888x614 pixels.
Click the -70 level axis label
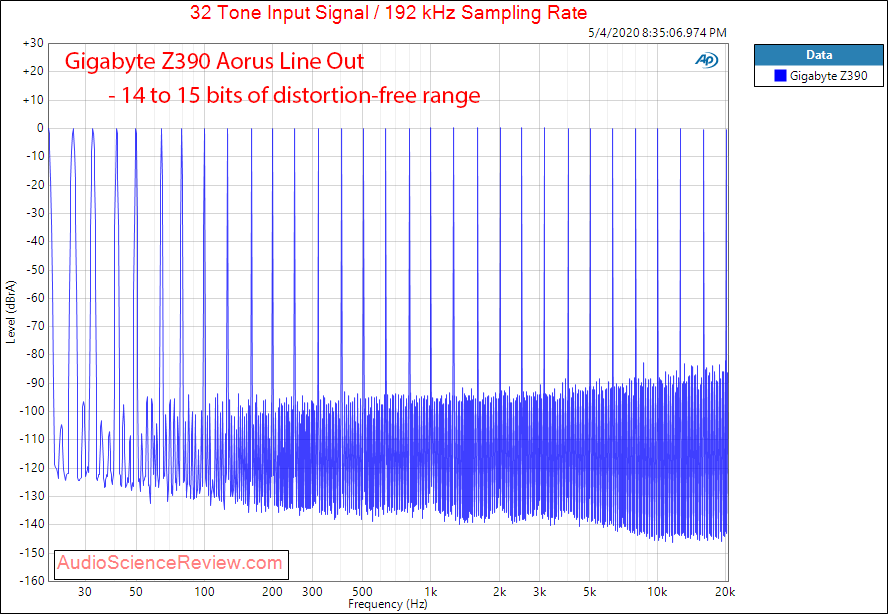(x=35, y=326)
